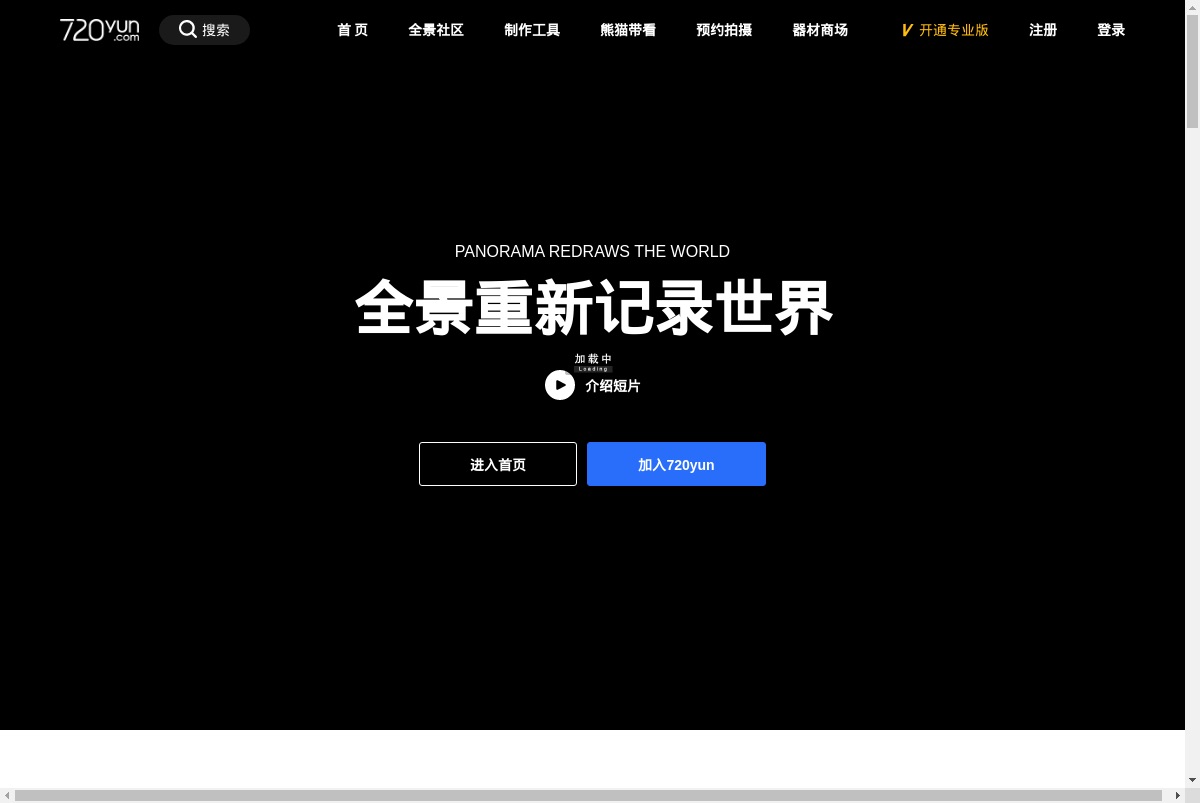Viewport: 1200px width, 803px height.
Task: Click the PANORAMA REDRAWS THE WORLD text
Action: coord(592,252)
